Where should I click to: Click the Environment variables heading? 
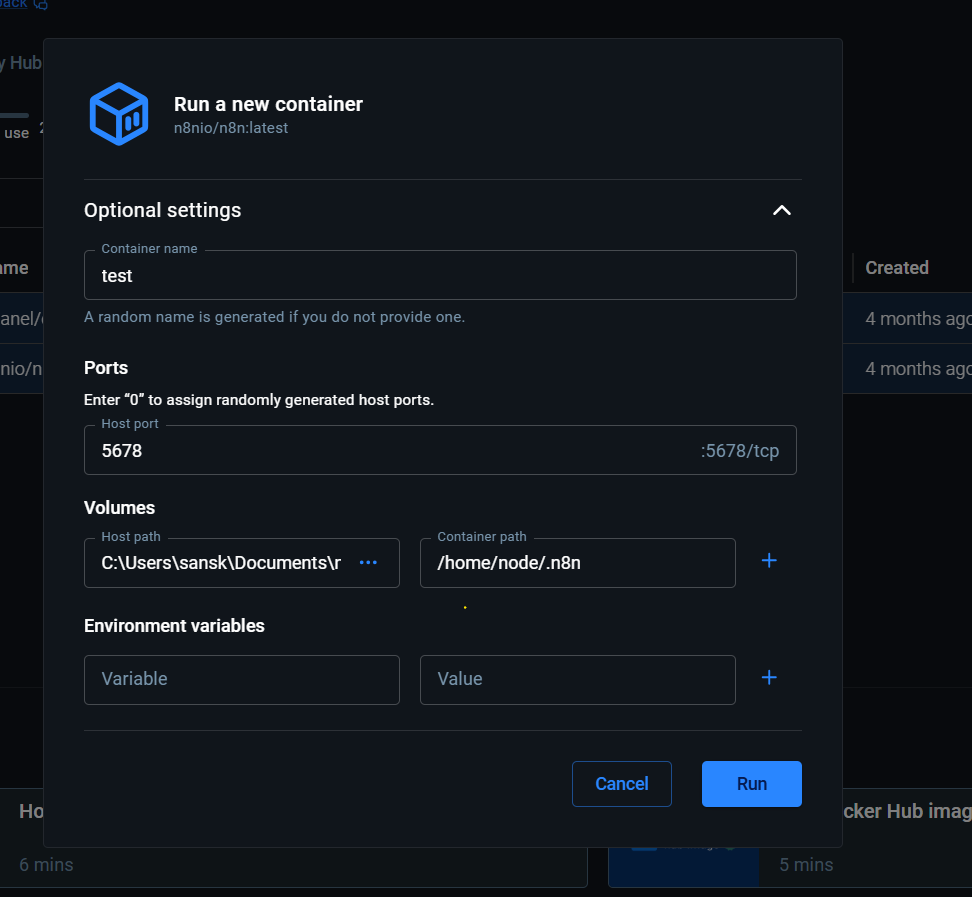point(174,626)
